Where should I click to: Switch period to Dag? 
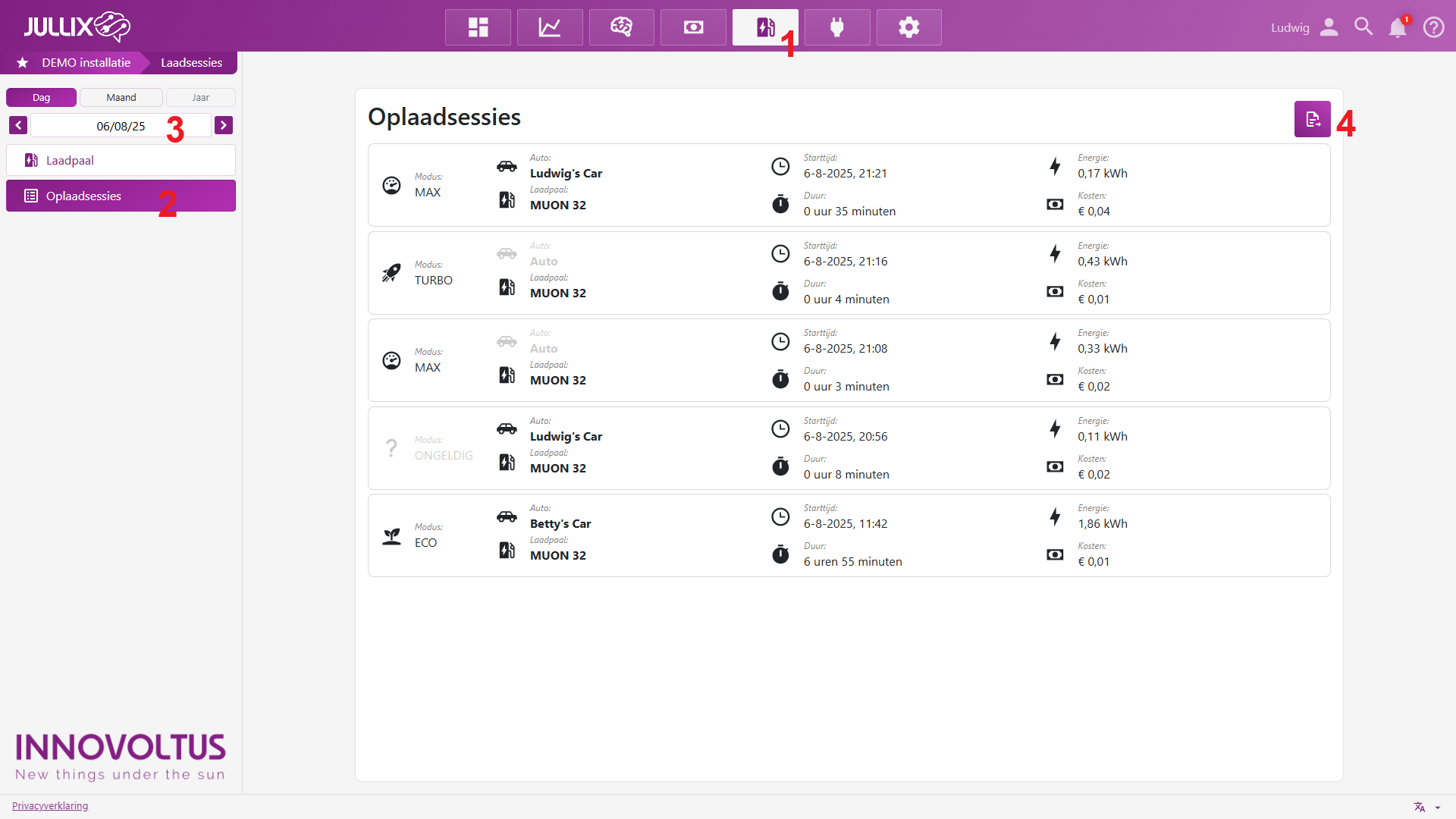[41, 98]
